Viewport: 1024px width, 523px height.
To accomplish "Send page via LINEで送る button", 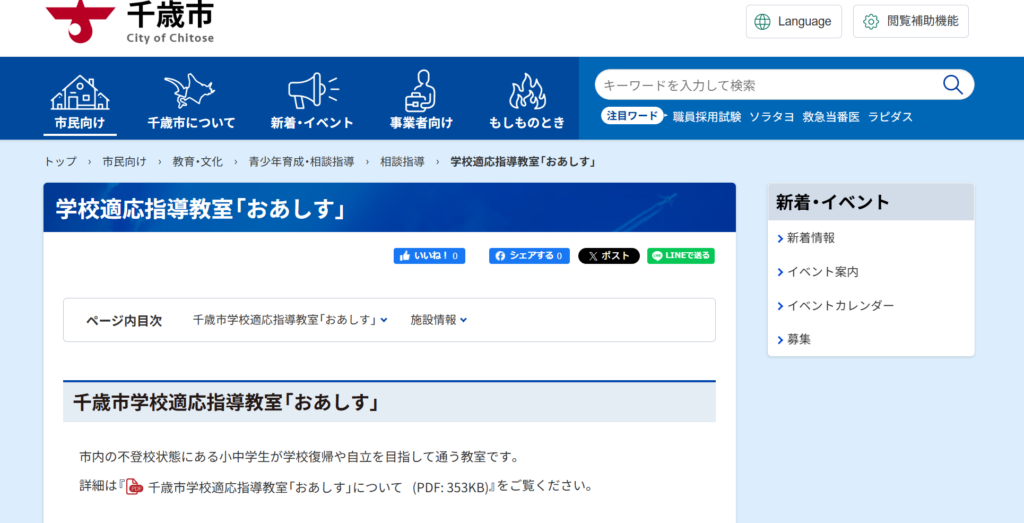I will (680, 256).
